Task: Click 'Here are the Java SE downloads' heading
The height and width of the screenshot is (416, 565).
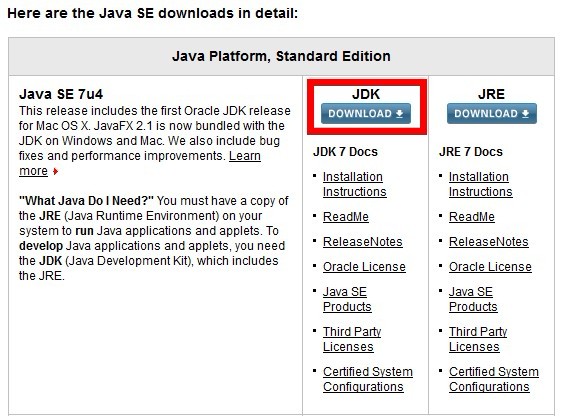Action: pyautogui.click(x=153, y=13)
